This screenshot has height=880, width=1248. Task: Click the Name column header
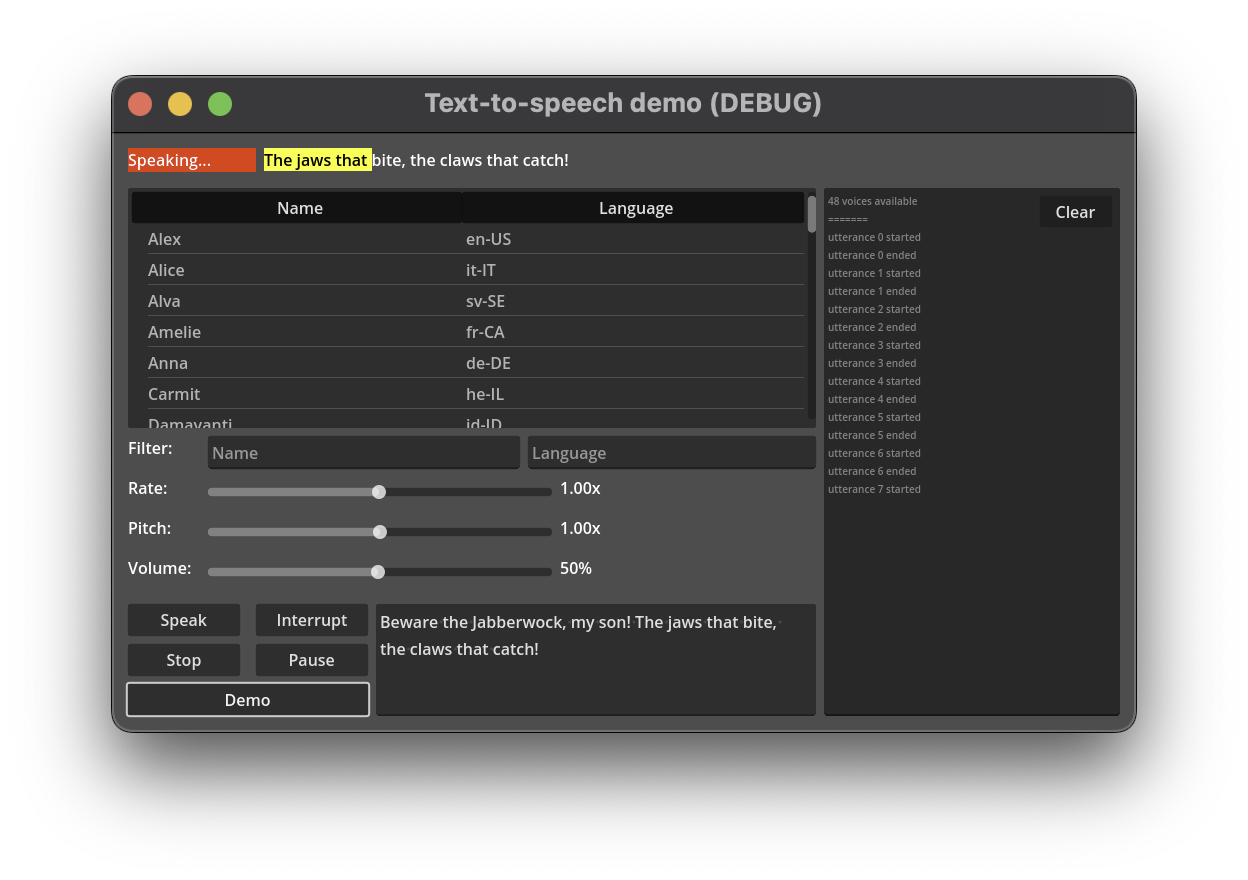coord(300,207)
